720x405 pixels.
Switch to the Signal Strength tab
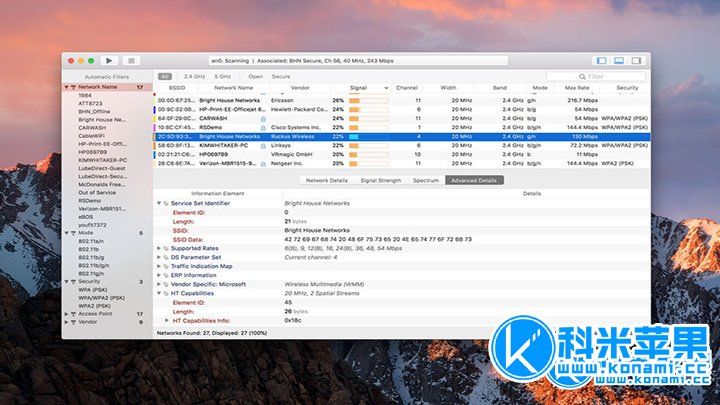point(381,180)
